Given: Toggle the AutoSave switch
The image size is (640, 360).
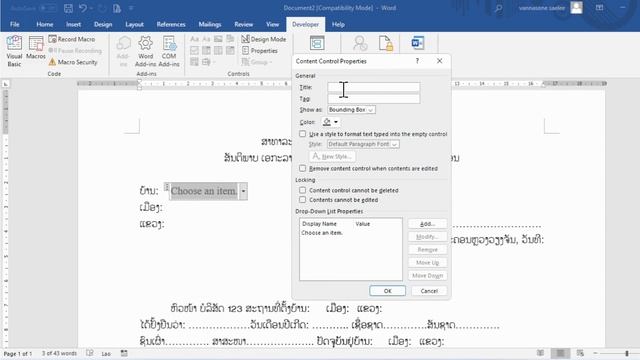Looking at the screenshot, I should (47, 8).
